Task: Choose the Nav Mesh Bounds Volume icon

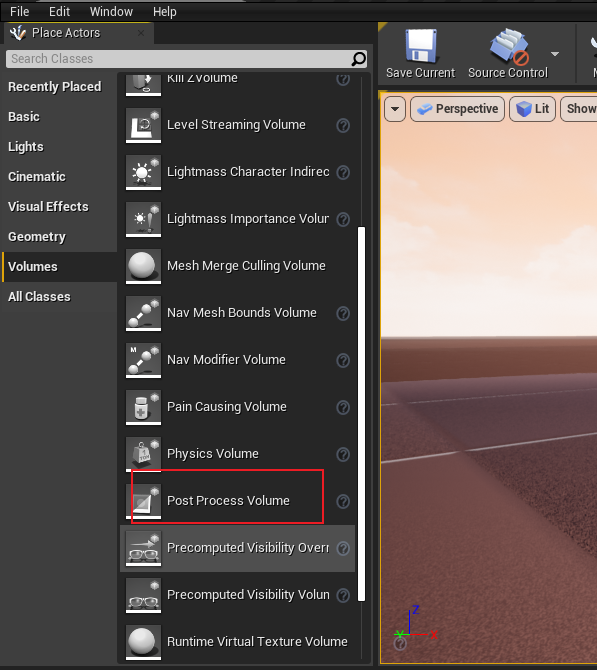Action: (x=143, y=313)
